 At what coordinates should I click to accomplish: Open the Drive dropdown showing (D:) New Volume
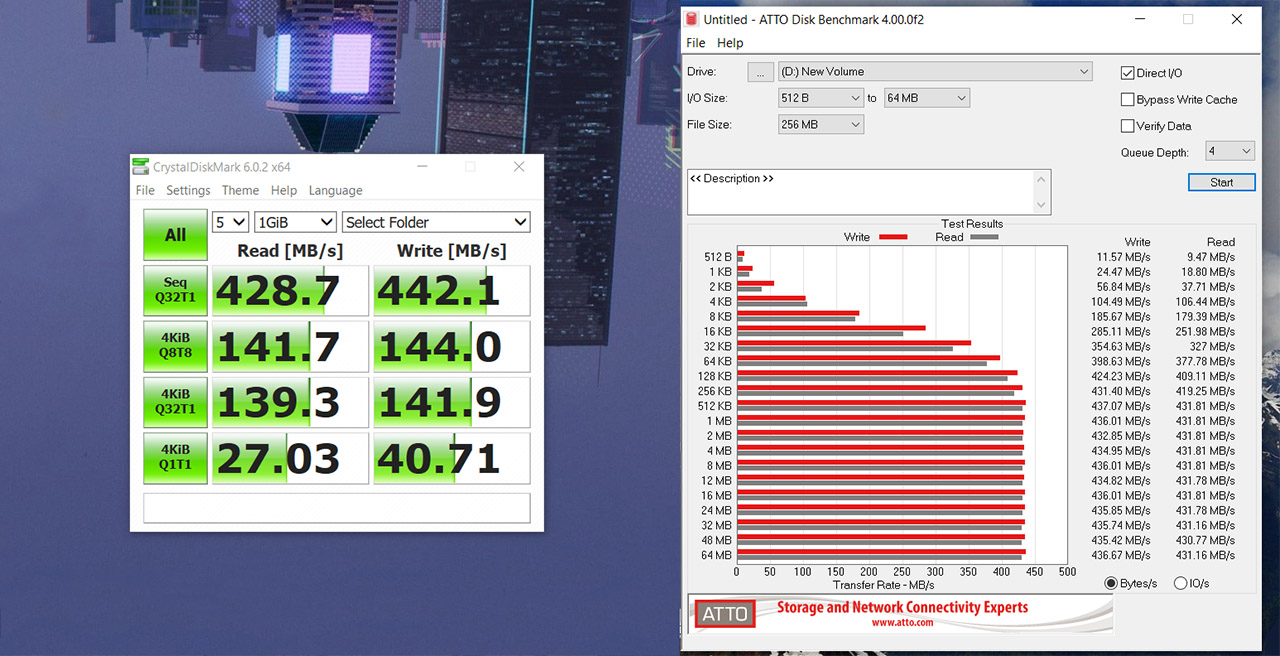pyautogui.click(x=935, y=72)
